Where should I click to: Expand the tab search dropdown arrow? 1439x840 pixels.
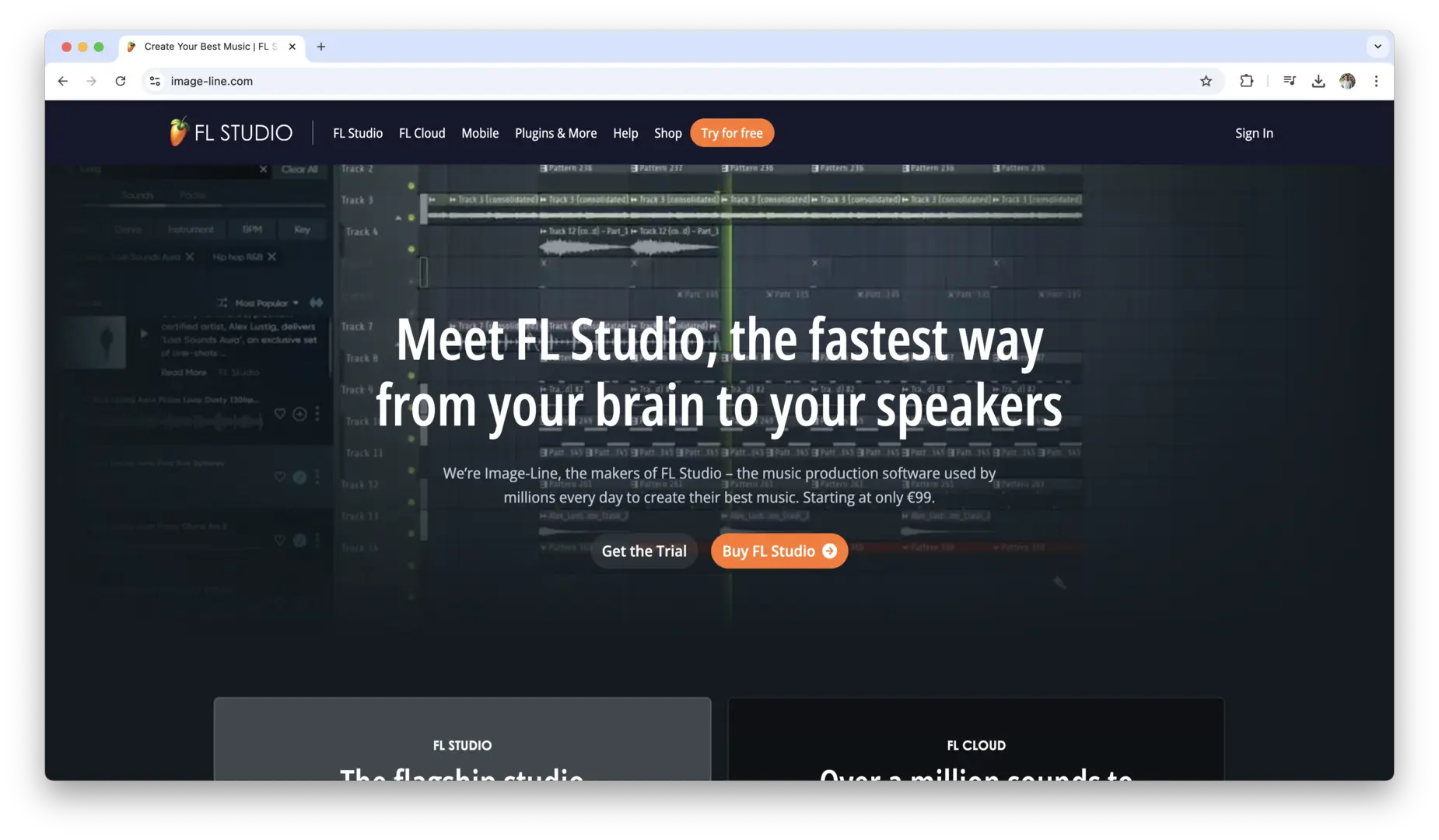pos(1378,47)
